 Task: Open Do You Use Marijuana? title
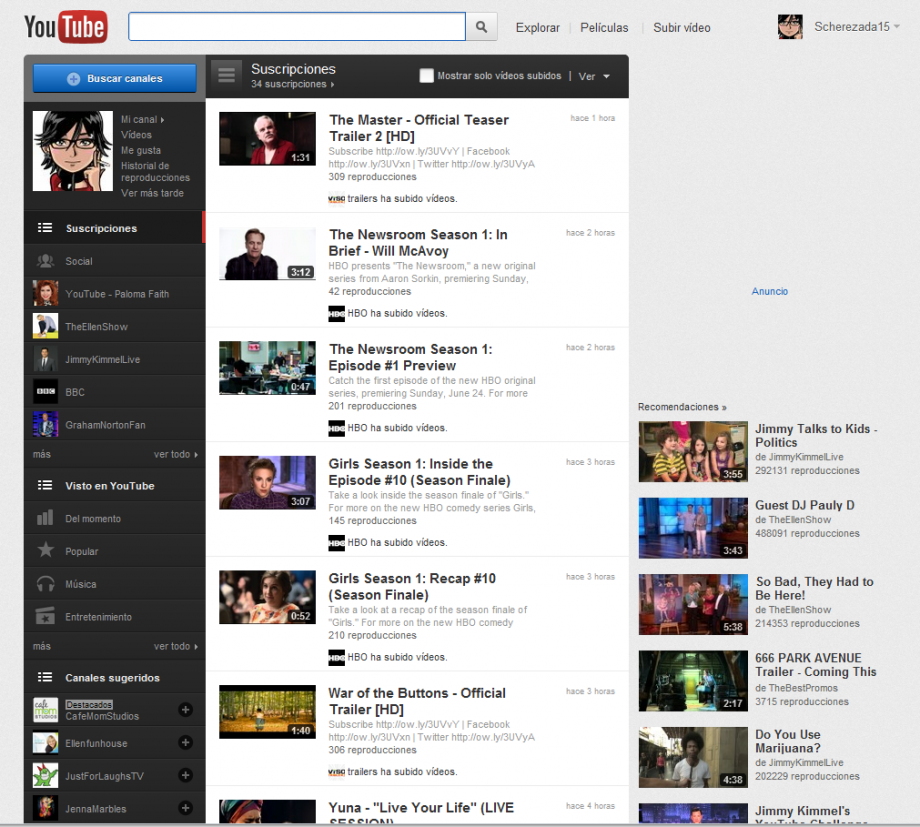(x=787, y=741)
